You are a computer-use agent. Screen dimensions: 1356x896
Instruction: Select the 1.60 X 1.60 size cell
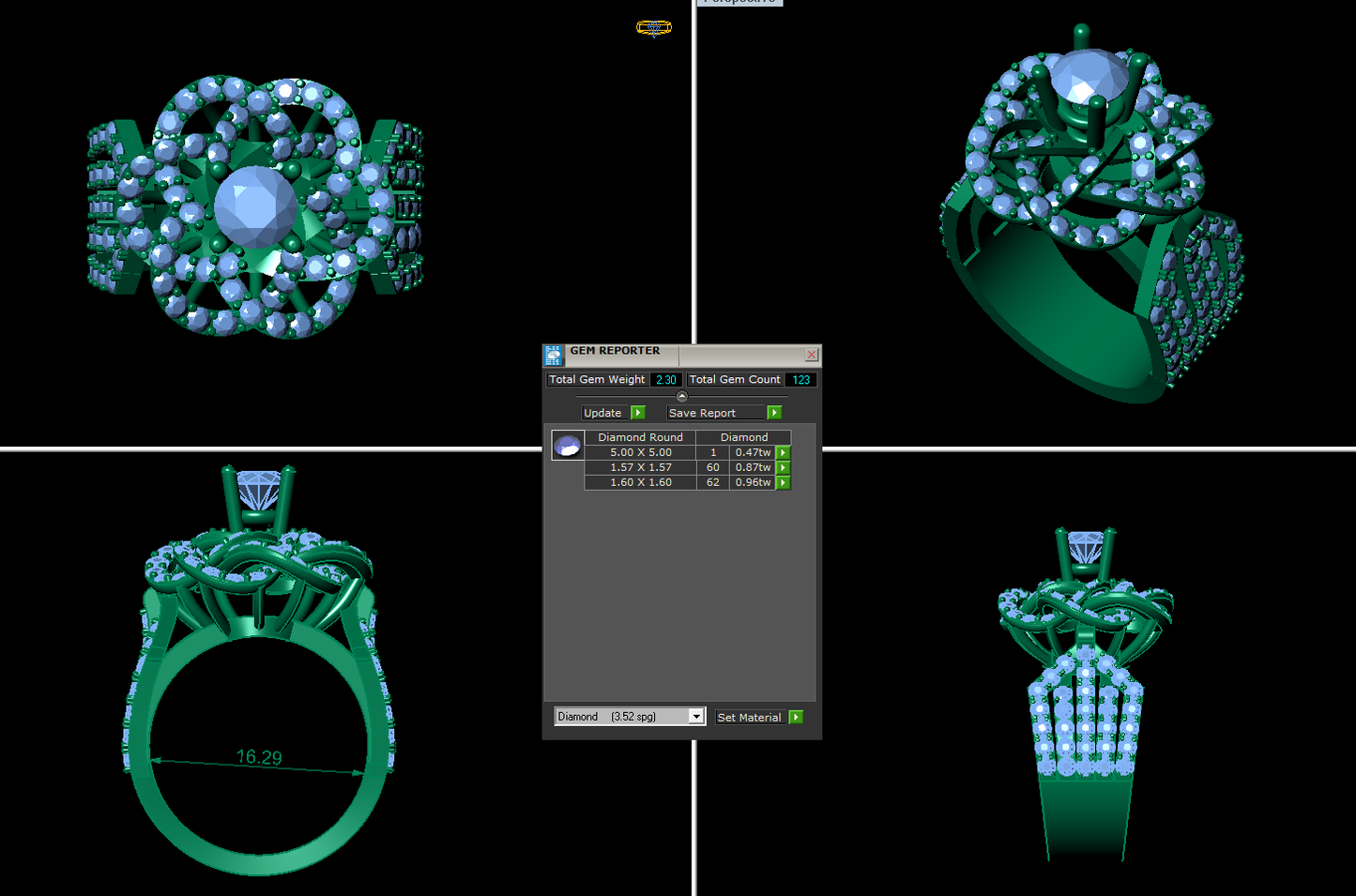coord(641,482)
